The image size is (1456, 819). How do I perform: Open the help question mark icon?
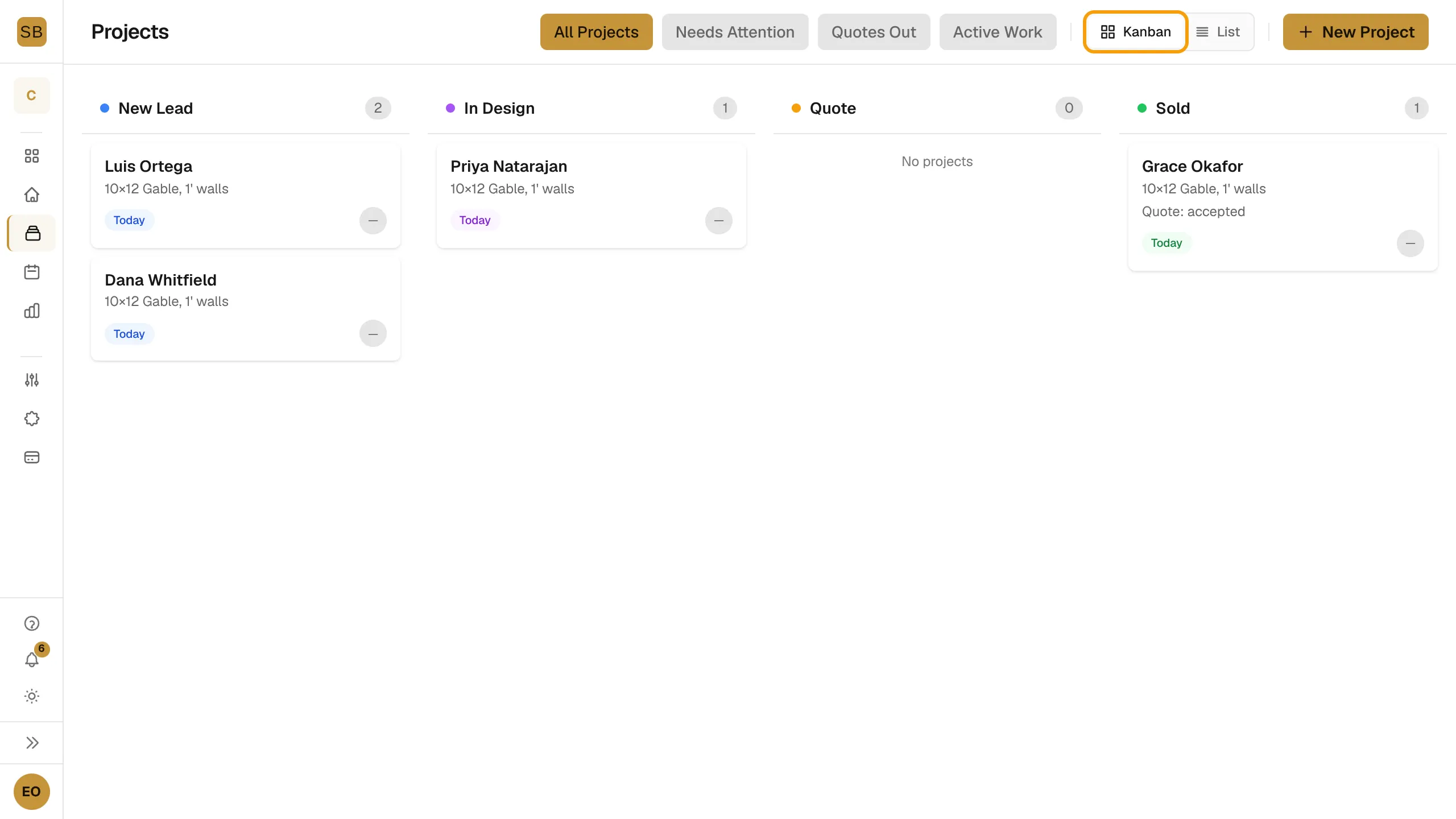32,623
